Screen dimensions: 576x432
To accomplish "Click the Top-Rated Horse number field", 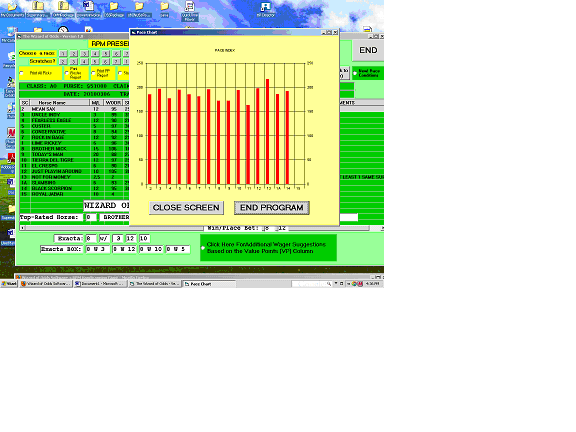I will (x=90, y=217).
